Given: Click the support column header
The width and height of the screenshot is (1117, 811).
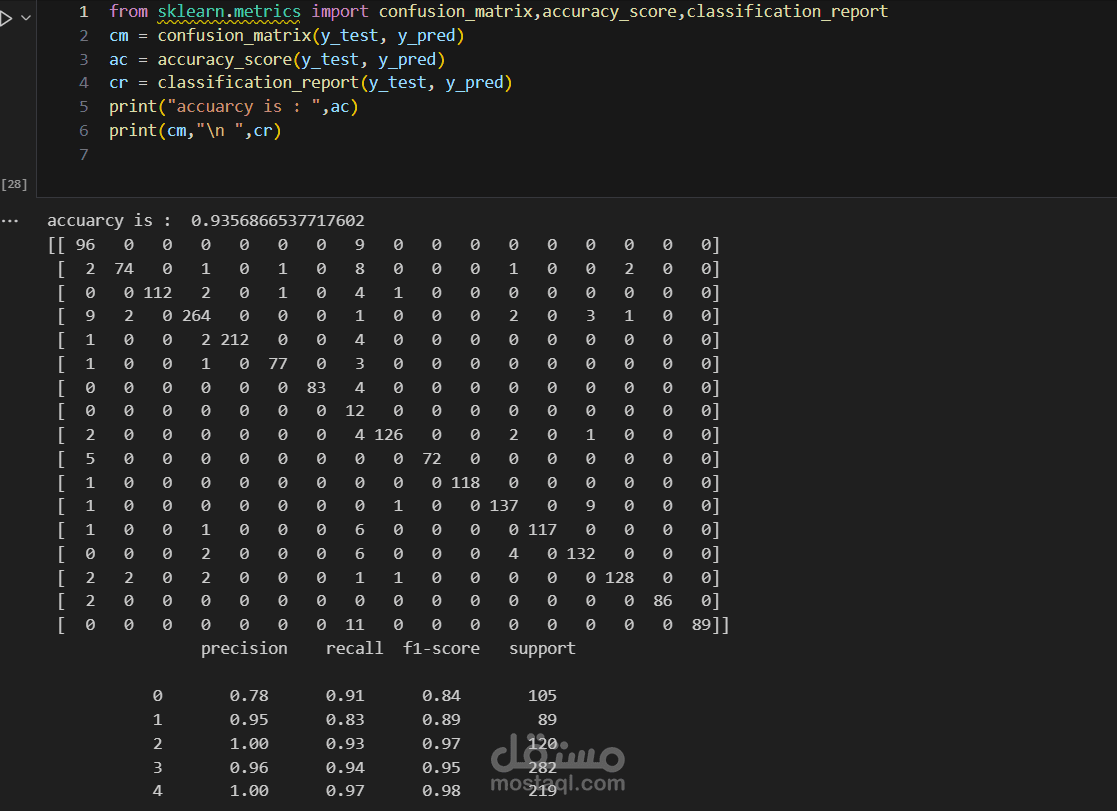Looking at the screenshot, I should (x=542, y=649).
